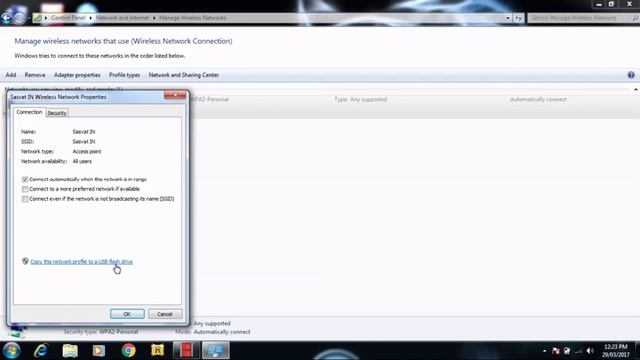Image resolution: width=640 pixels, height=360 pixels.
Task: Open the Action Center flag tray icon
Action: click(556, 351)
